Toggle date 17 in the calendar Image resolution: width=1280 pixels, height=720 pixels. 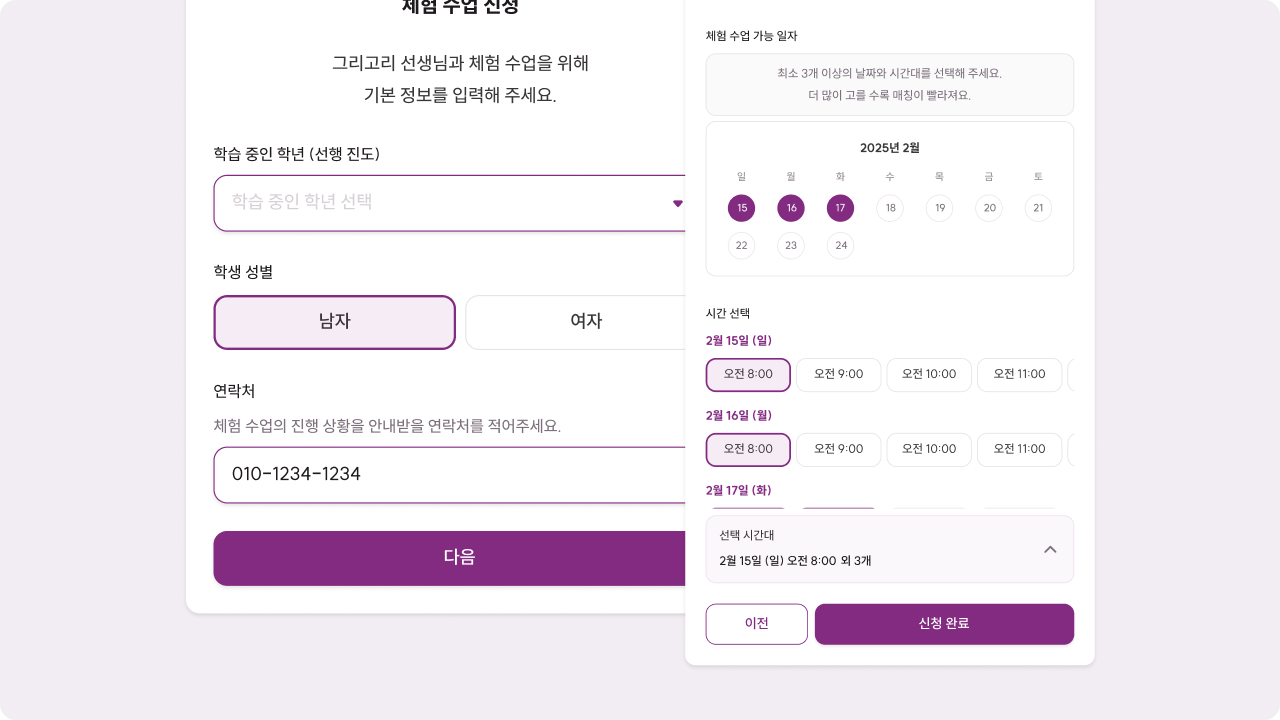click(840, 208)
